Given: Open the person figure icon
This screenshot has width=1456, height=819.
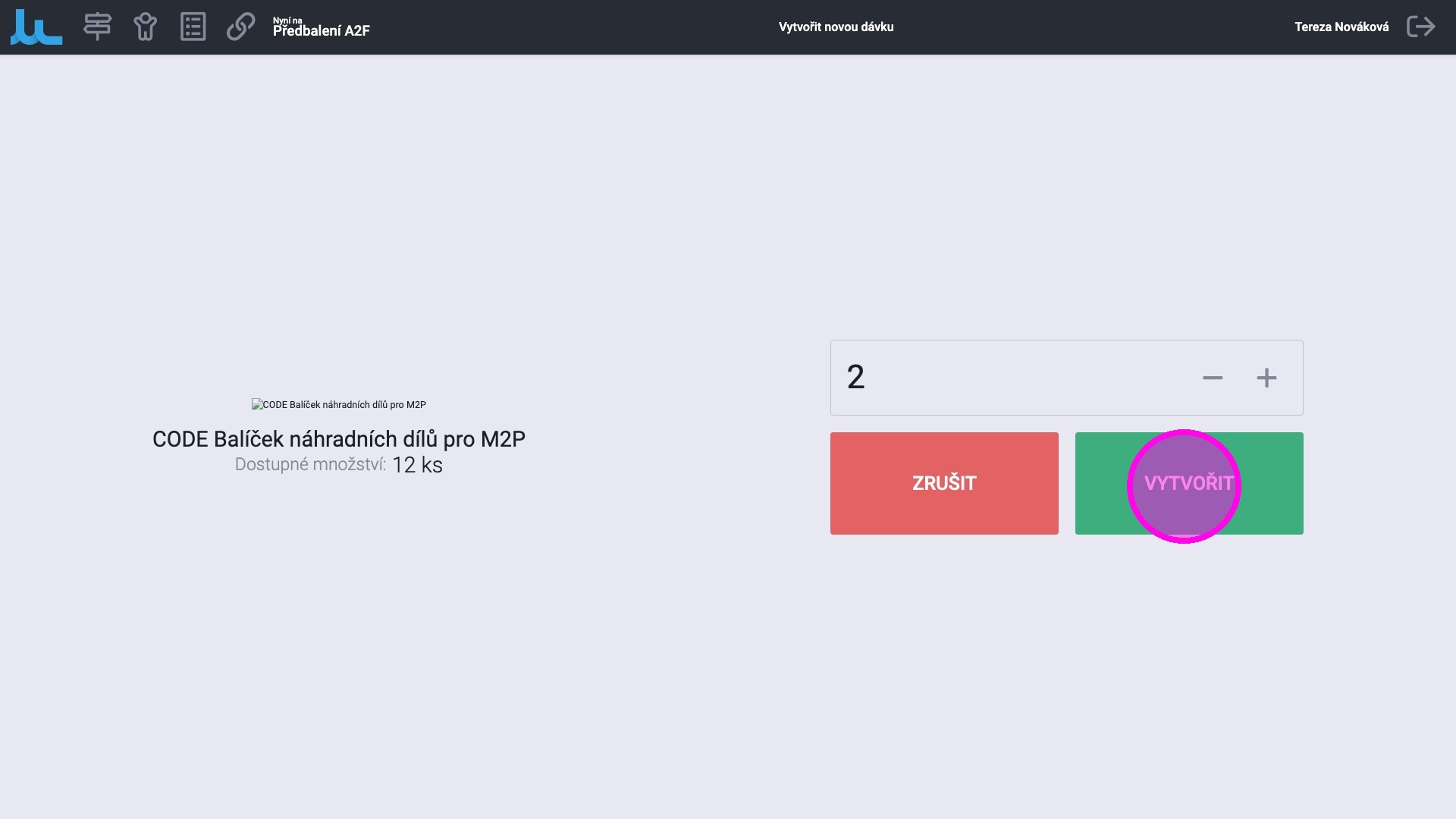Looking at the screenshot, I should 145,27.
